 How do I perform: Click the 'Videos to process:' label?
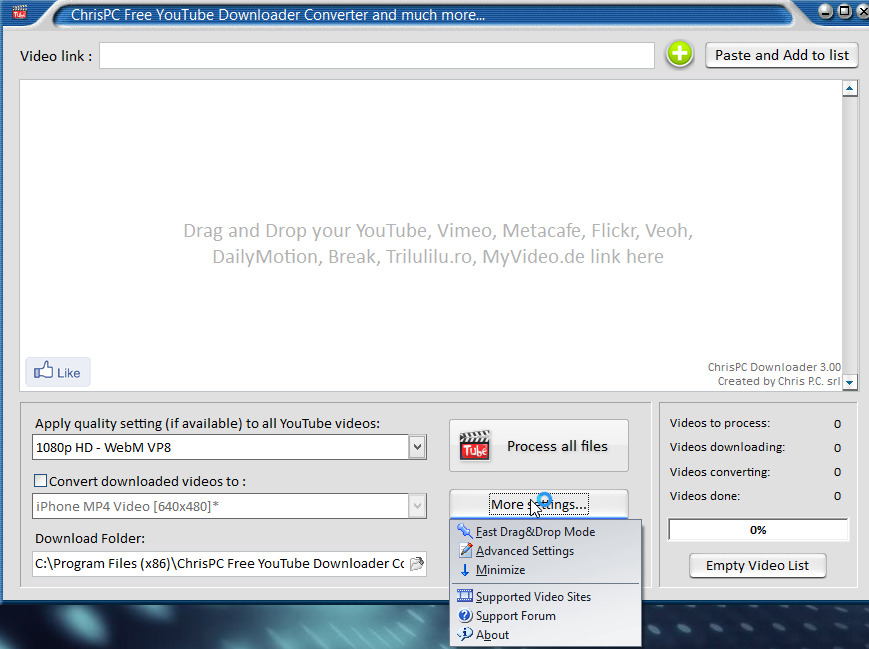coord(719,423)
